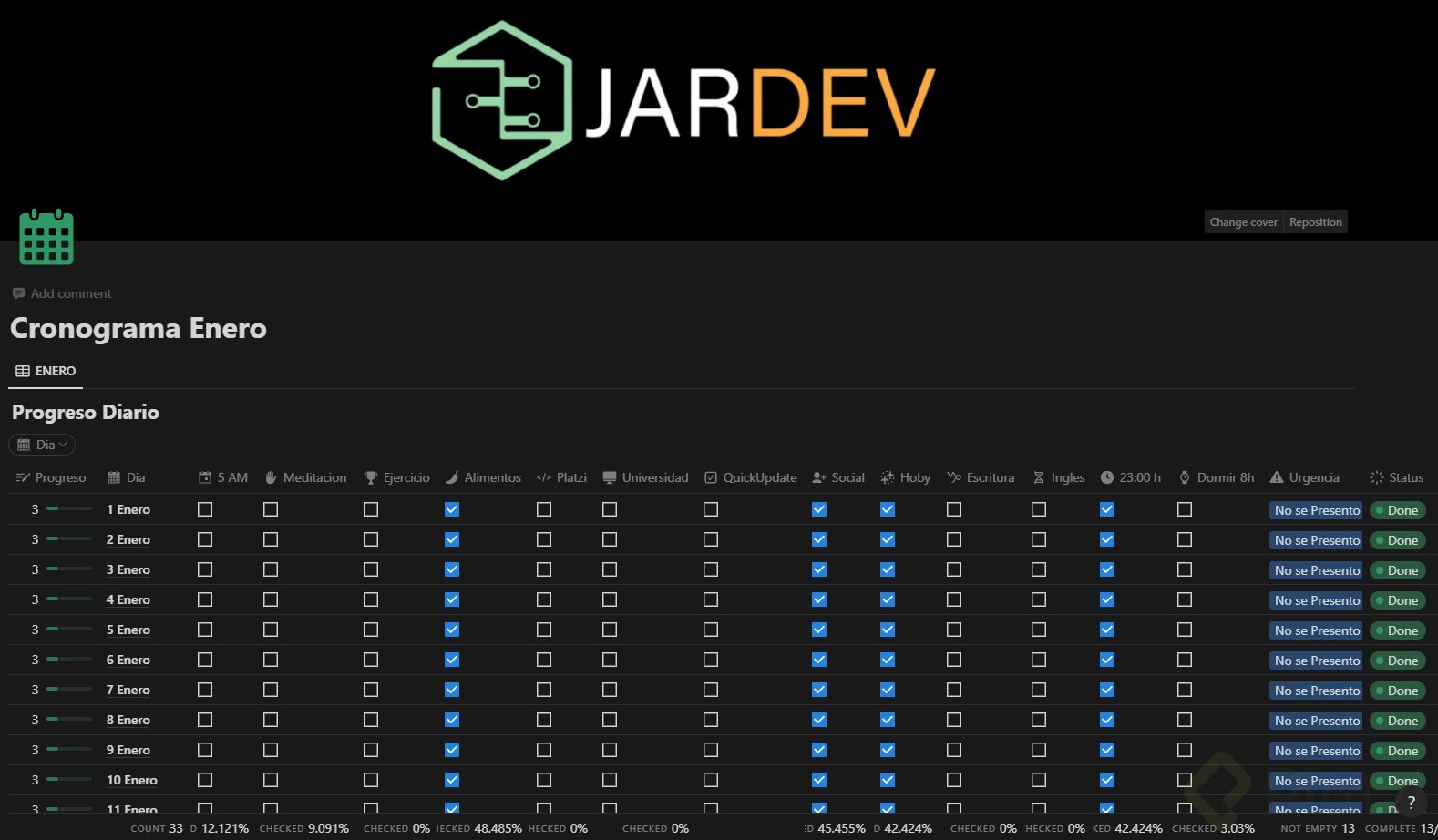1438x840 pixels.
Task: Click the Add comment speech bubble icon
Action: click(18, 293)
